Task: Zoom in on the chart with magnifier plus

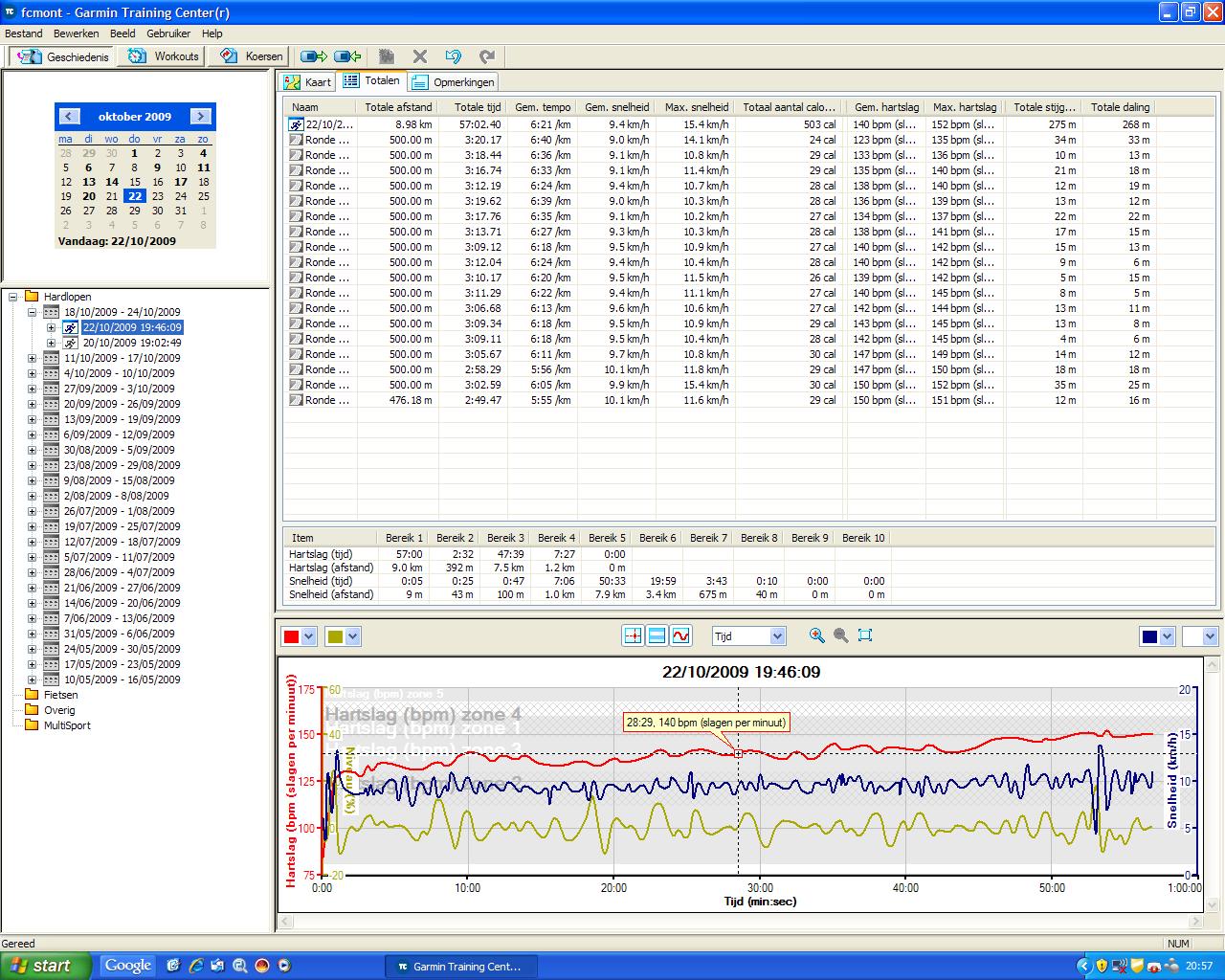Action: coord(816,635)
